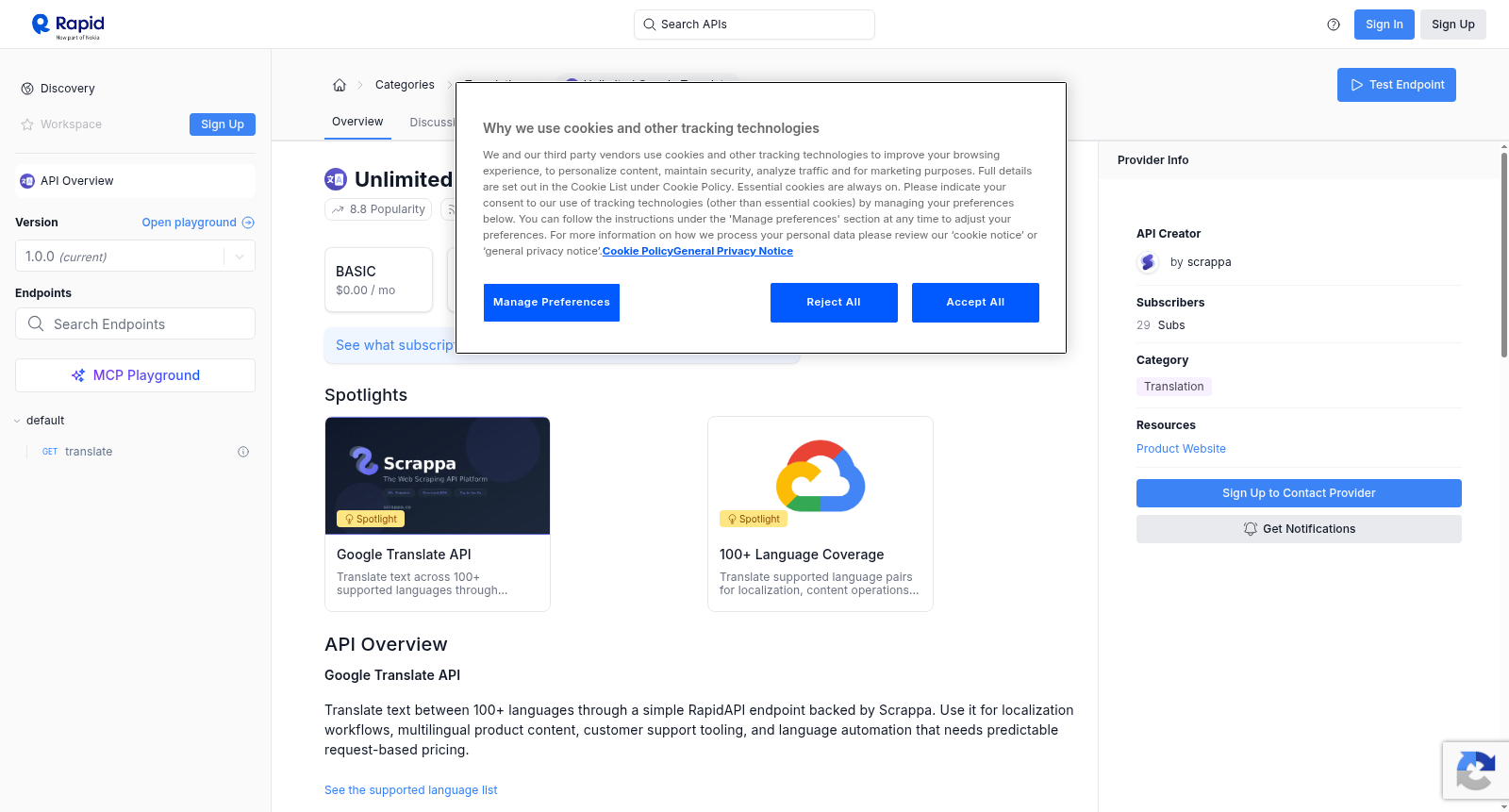Open the Google Translate API spotlight thumbnail

[x=438, y=476]
